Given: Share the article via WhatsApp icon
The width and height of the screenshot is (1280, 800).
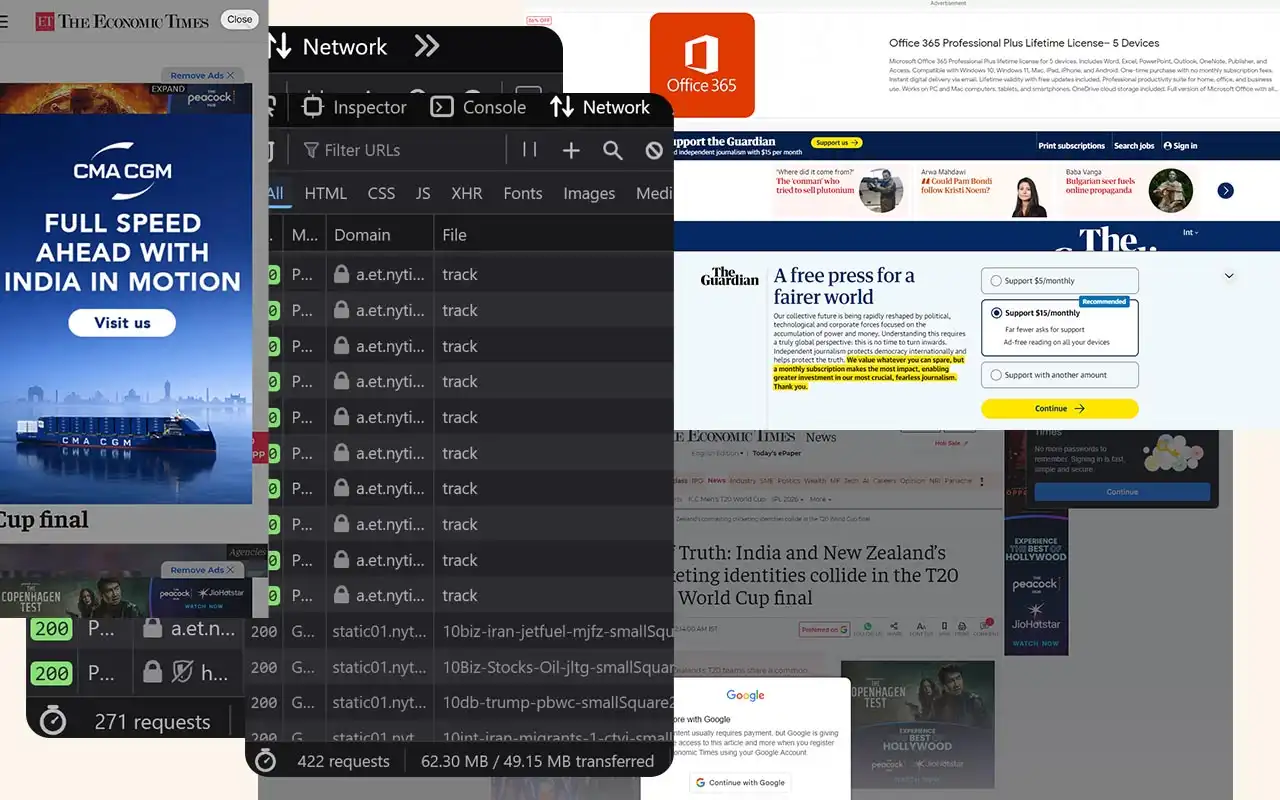Looking at the screenshot, I should pos(868,625).
